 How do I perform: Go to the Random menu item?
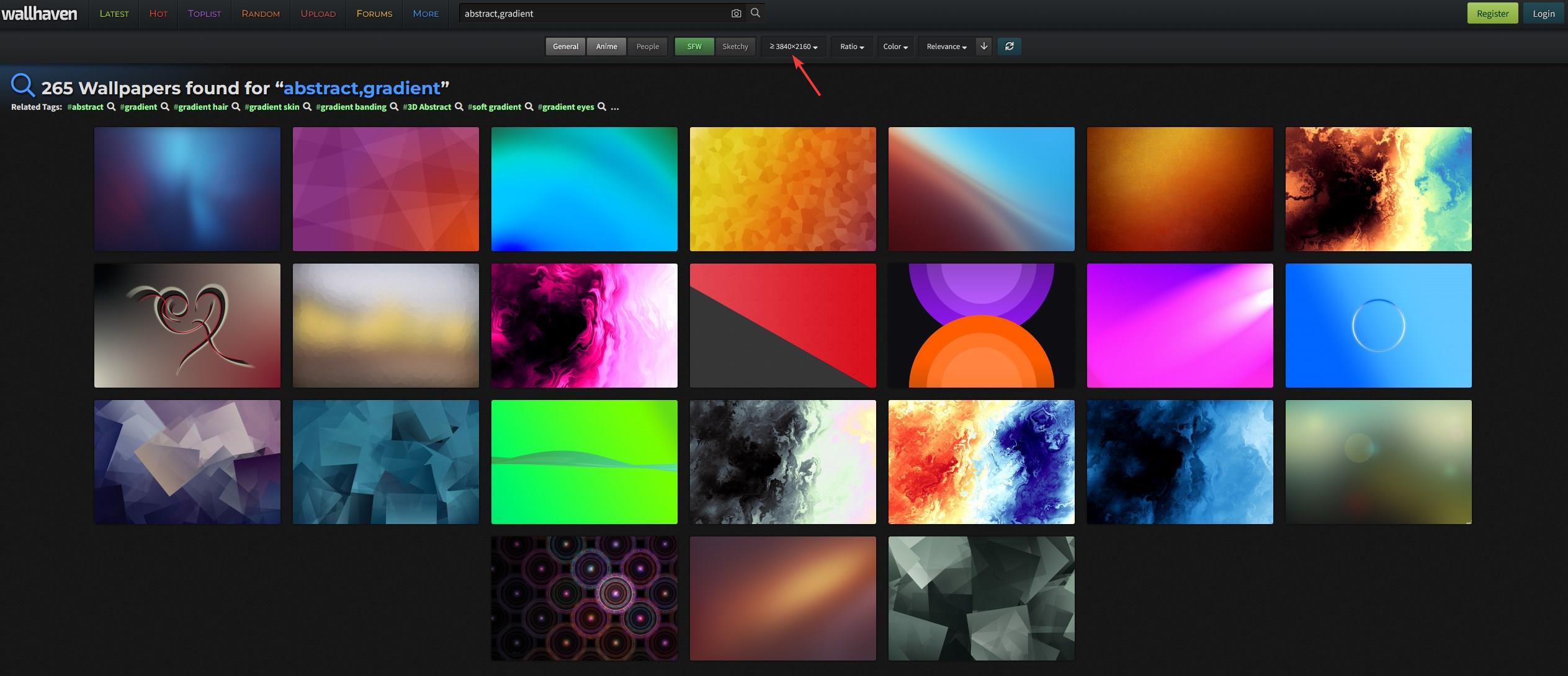[x=261, y=14]
